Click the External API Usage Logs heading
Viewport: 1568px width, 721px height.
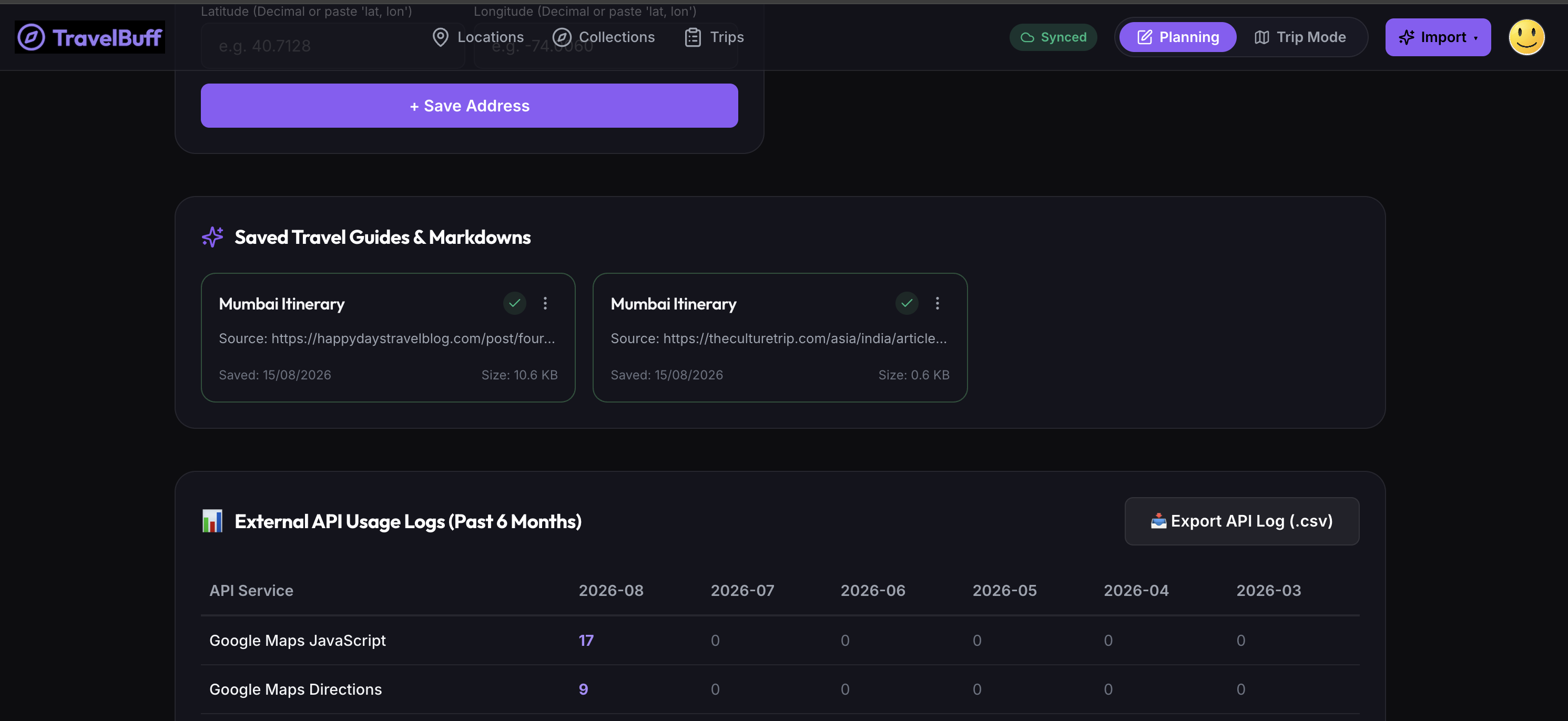point(408,521)
